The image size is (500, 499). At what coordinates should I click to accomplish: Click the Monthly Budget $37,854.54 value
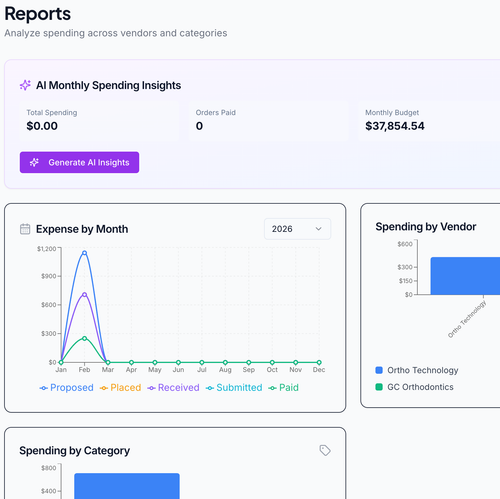[x=395, y=126]
